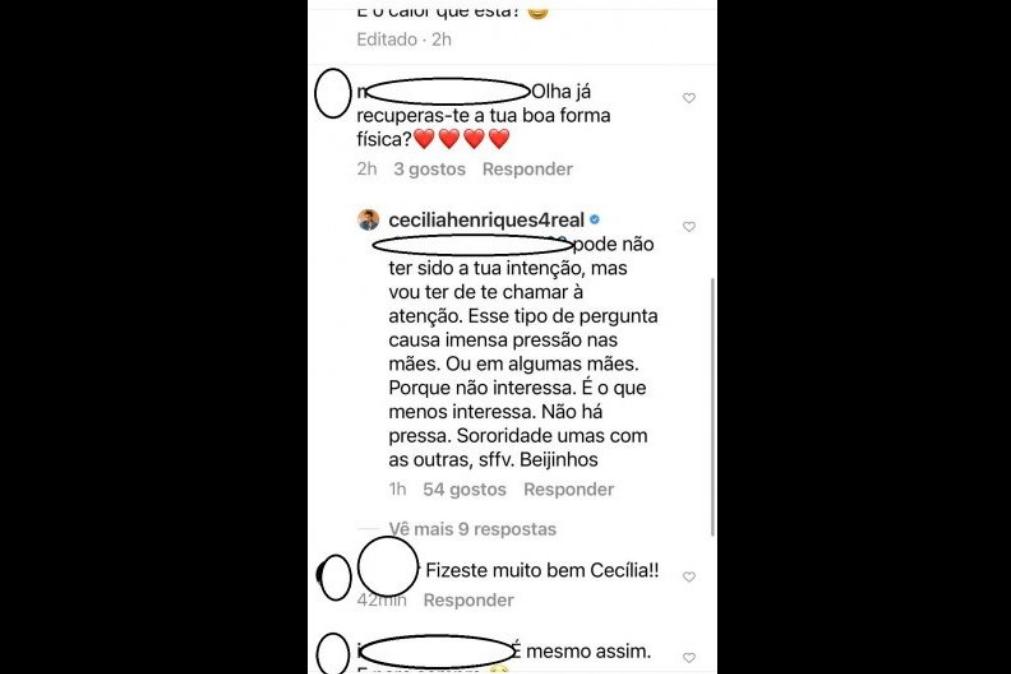Click the comments scrollbar on the right

point(712,406)
